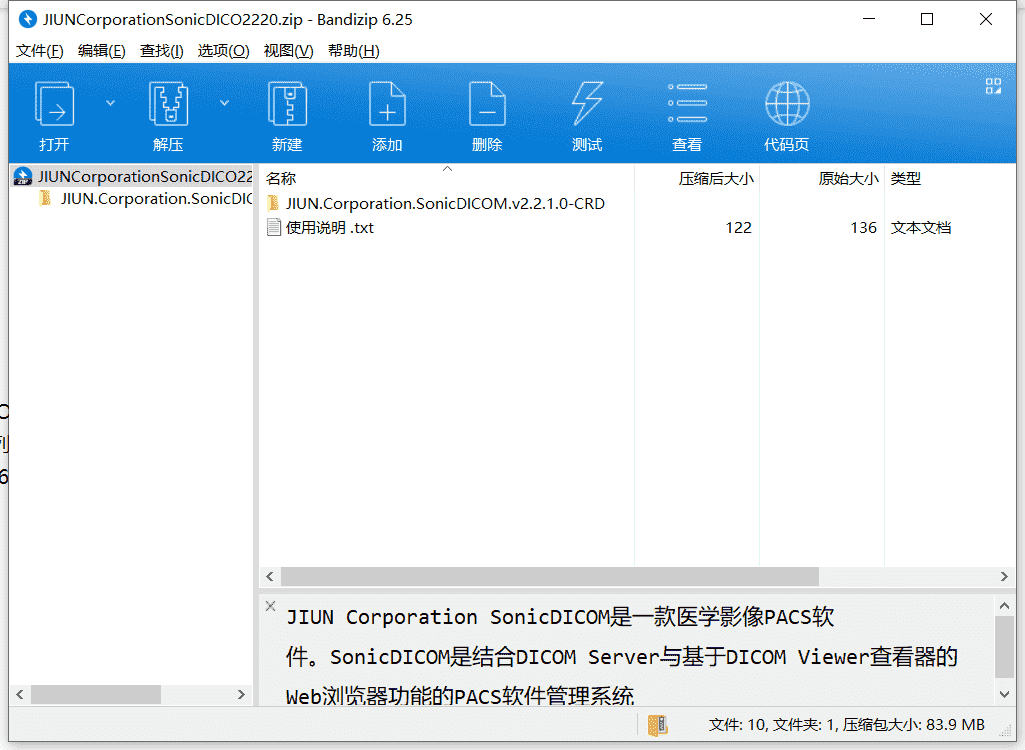Click the Add files (添加) icon
Viewport: 1025px width, 750px height.
tap(387, 103)
